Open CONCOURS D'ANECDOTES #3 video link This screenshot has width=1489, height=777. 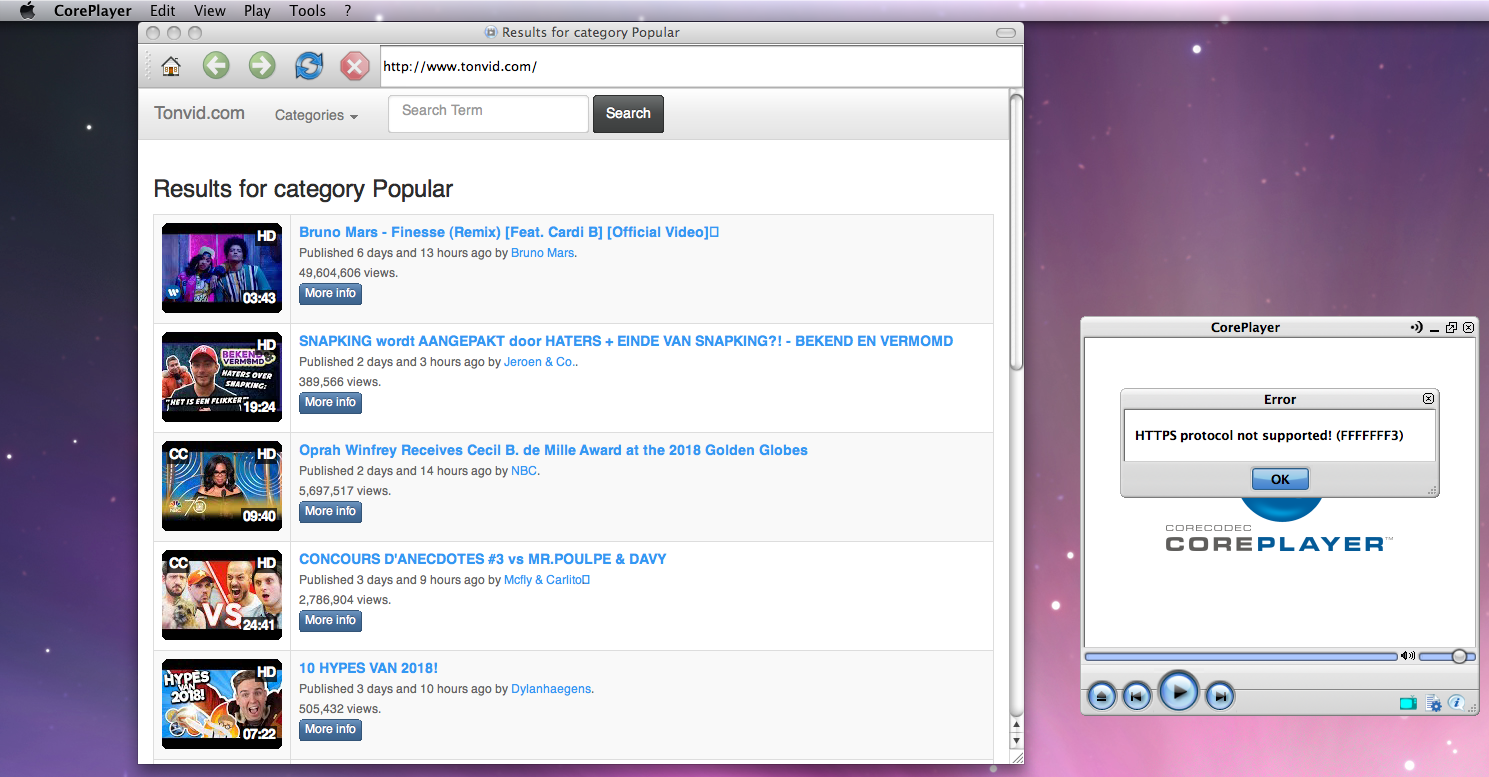click(x=482, y=559)
